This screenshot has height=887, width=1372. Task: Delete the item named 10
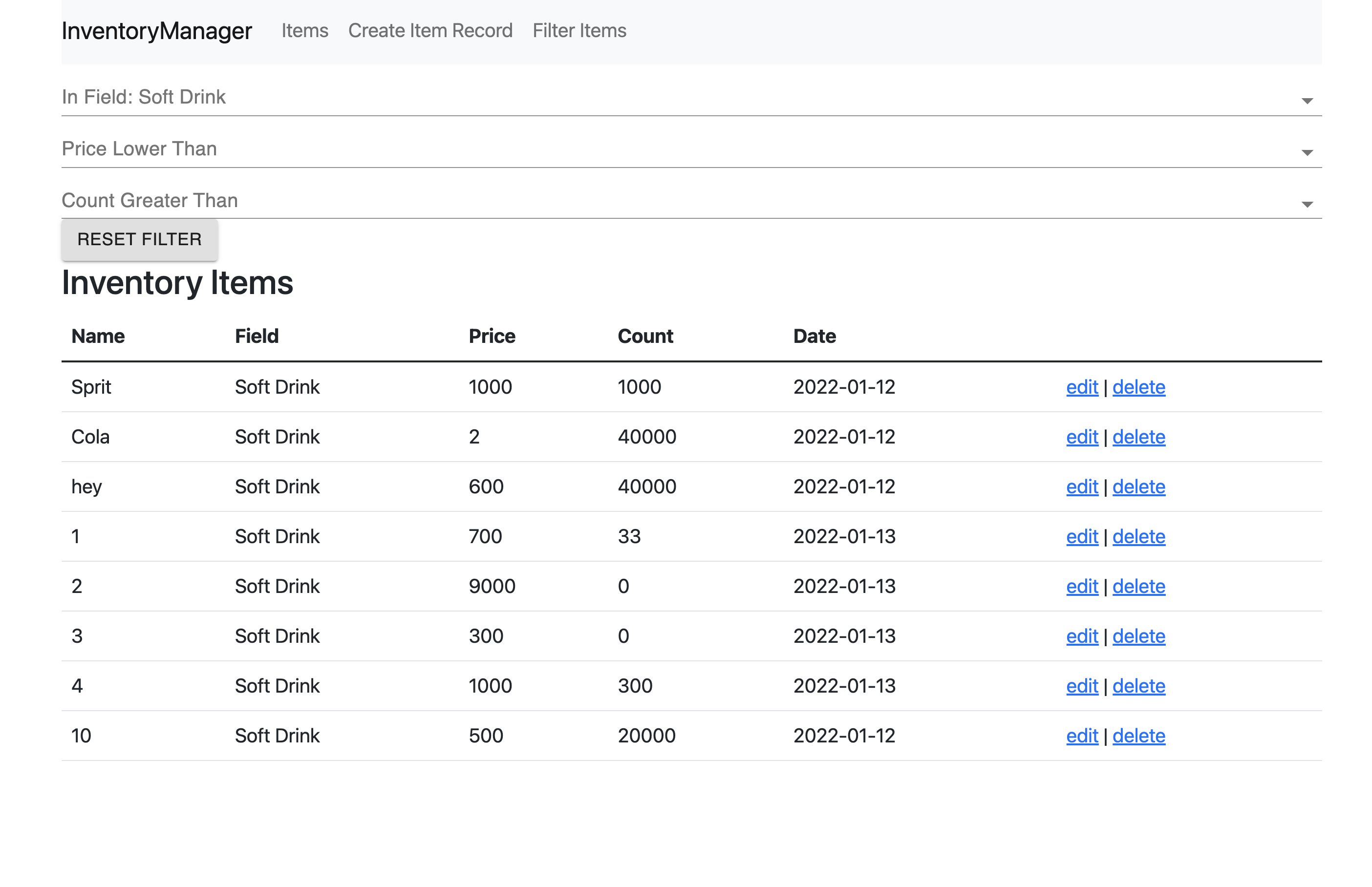coord(1139,736)
